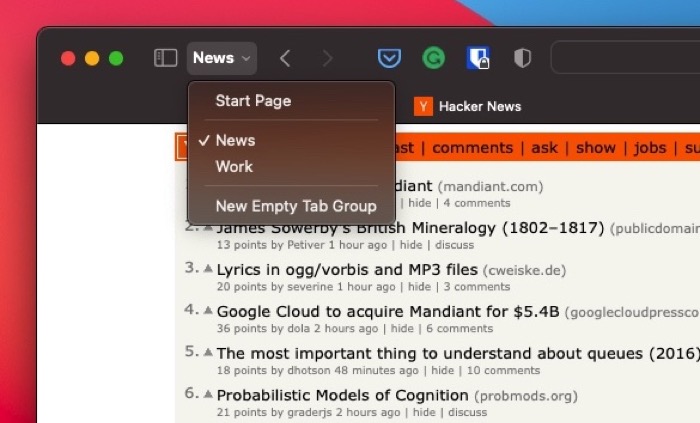Viewport: 700px width, 423px height.
Task: Open James Sowerby's British Mineralogy story
Action: click(410, 228)
